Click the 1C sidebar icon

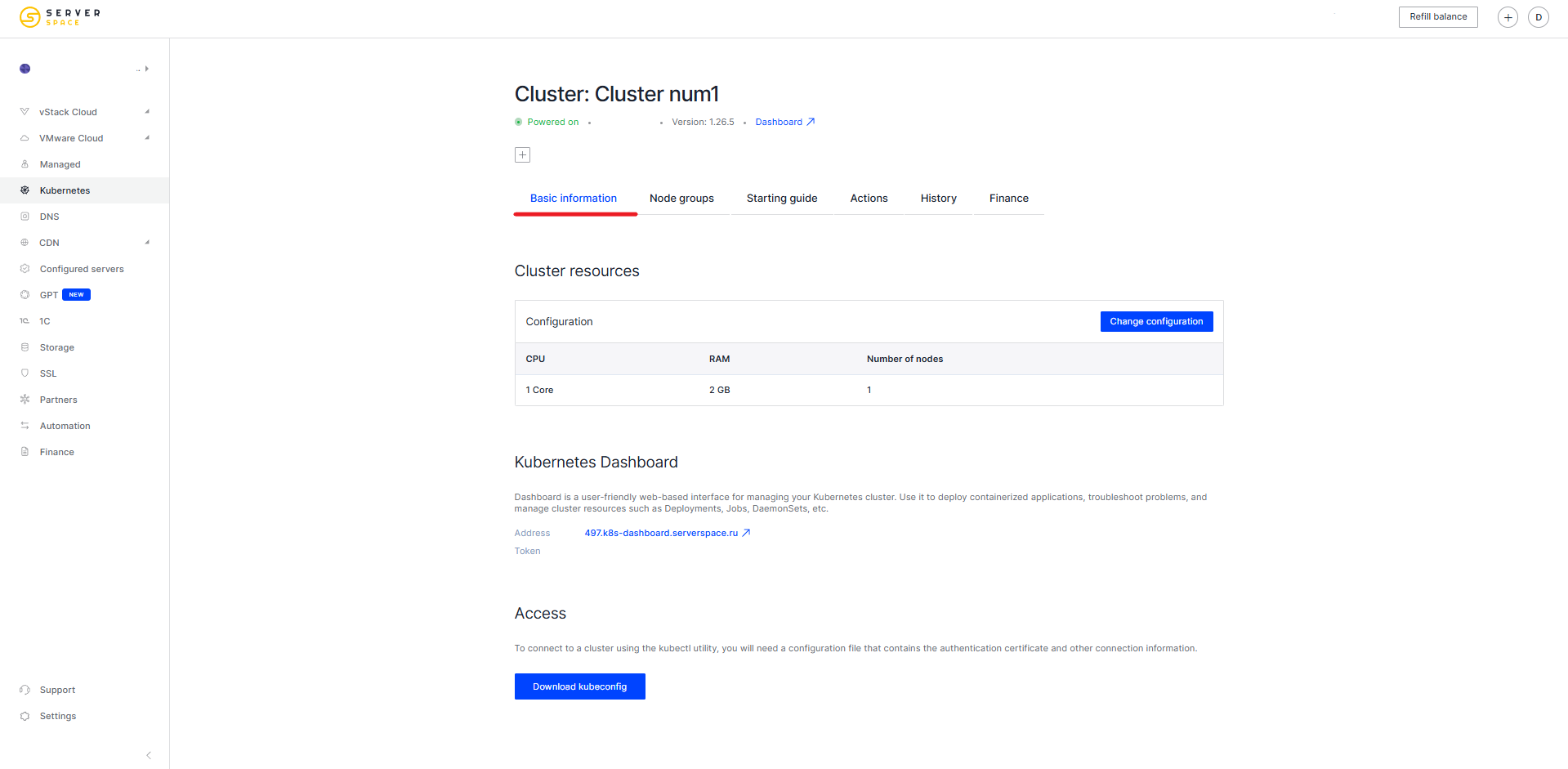[25, 321]
